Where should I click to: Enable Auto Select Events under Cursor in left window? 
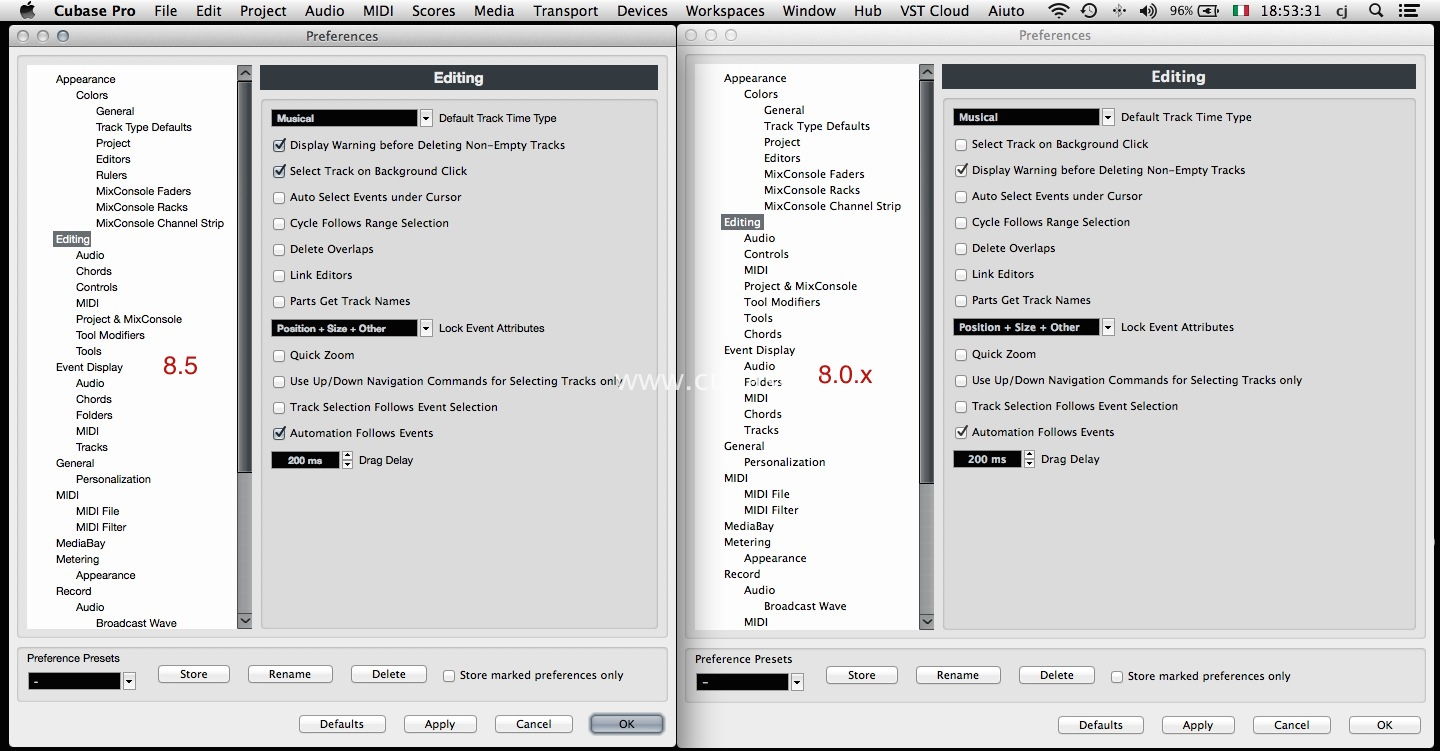(280, 197)
